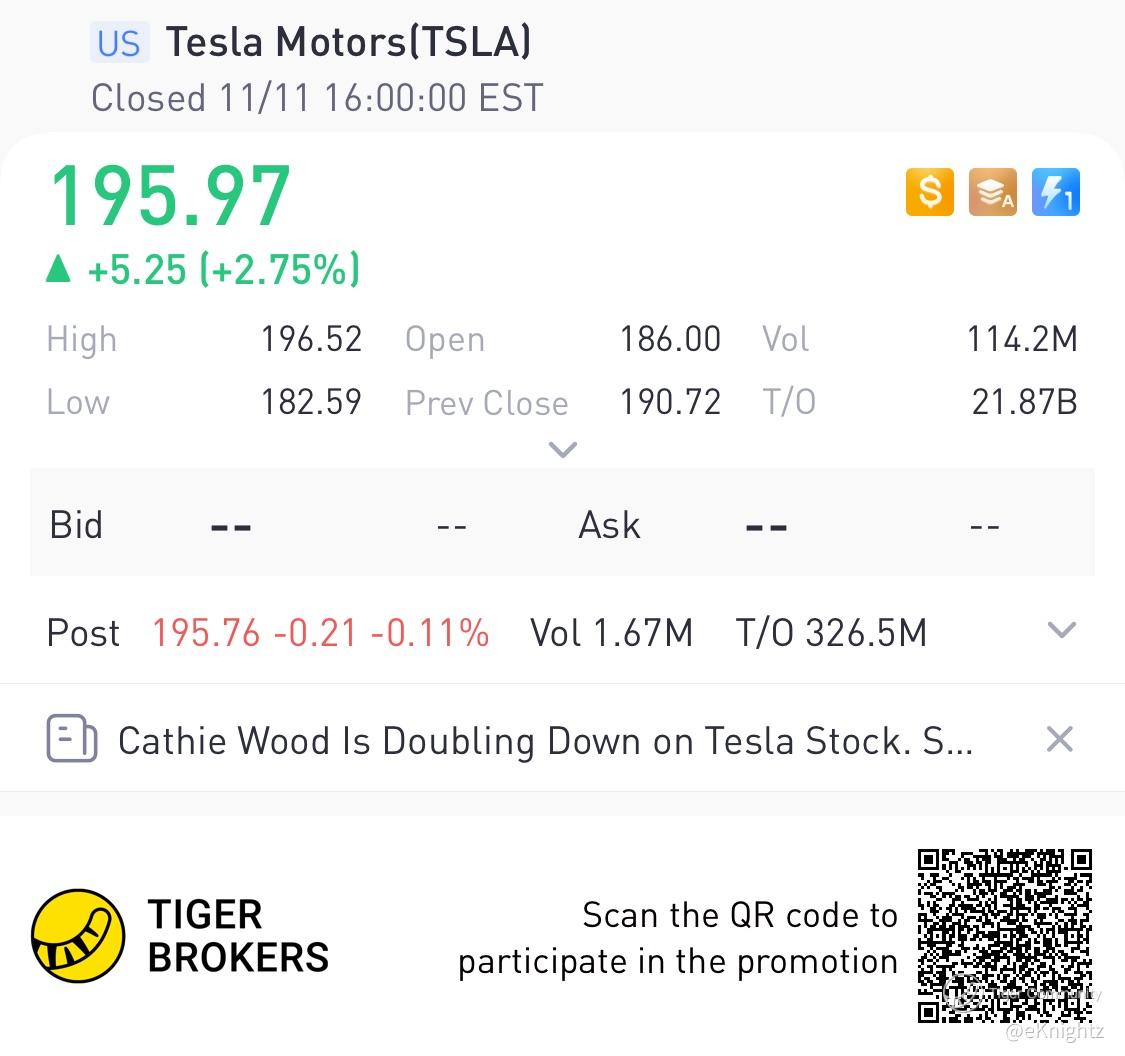Tap the Tesla Motors(TSLA) title
Image resolution: width=1125 pixels, height=1056 pixels.
pyautogui.click(x=349, y=42)
